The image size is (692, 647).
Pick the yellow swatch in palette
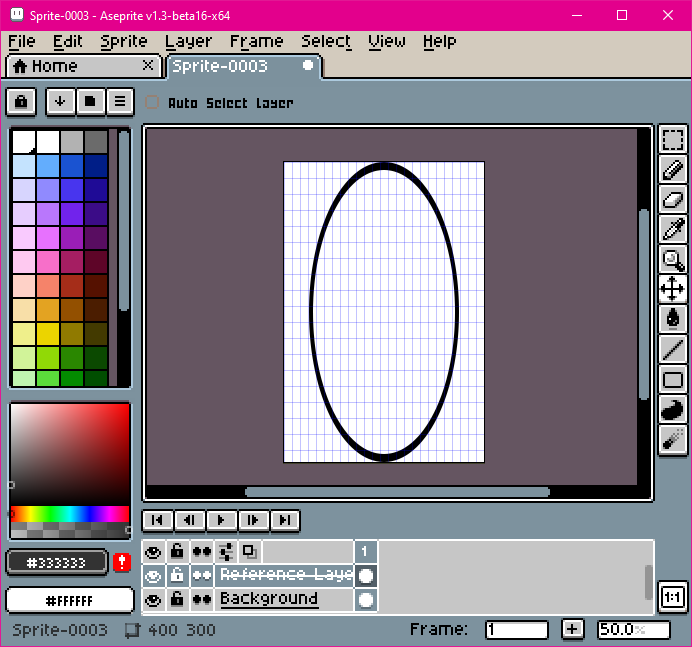coord(48,334)
